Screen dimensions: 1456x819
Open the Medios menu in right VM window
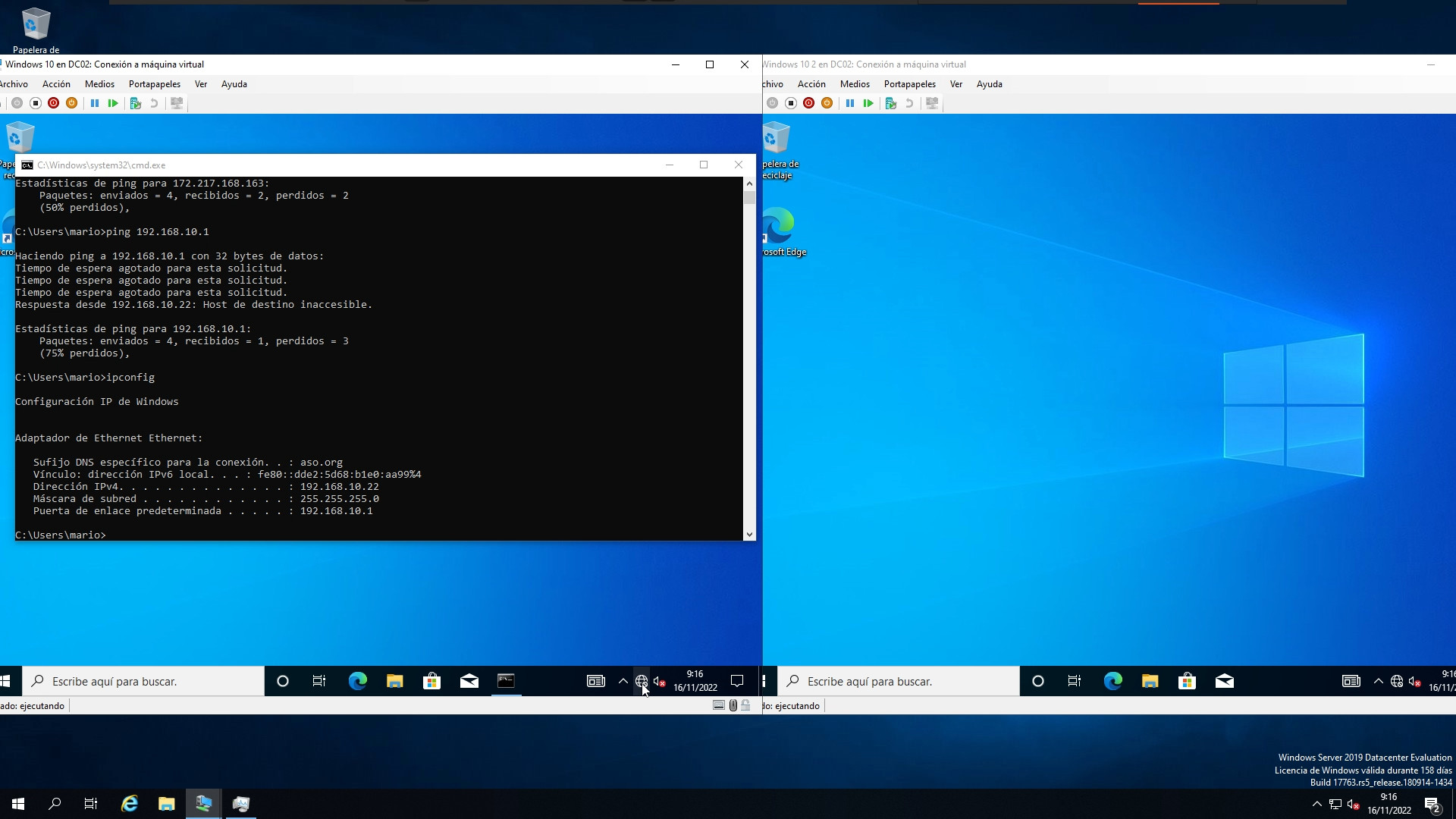[x=855, y=84]
